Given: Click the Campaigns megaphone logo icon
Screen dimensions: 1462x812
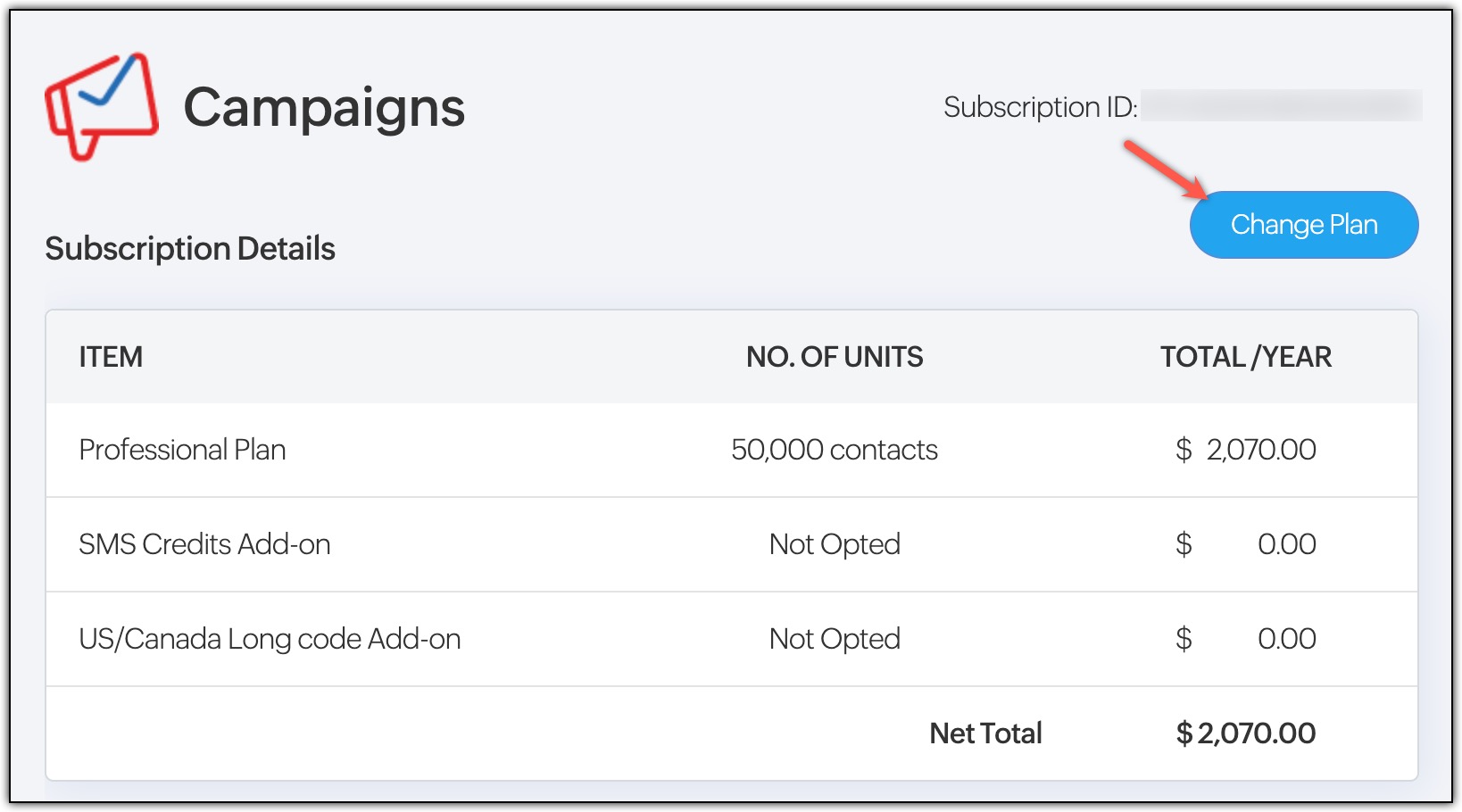Looking at the screenshot, I should (x=101, y=106).
